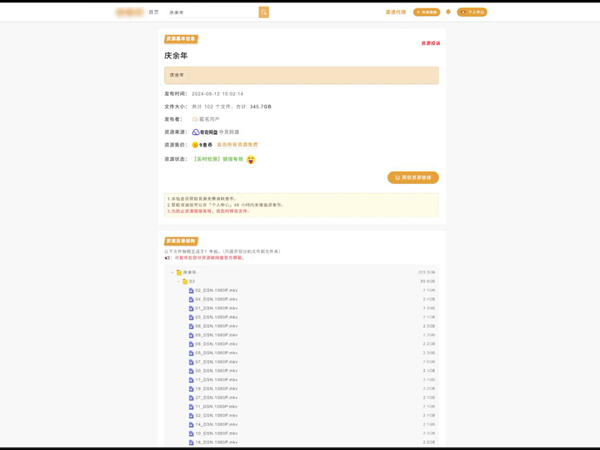Screen dimensions: 600x450
Task: Click the 个人中心 button
Action: tap(472, 12)
